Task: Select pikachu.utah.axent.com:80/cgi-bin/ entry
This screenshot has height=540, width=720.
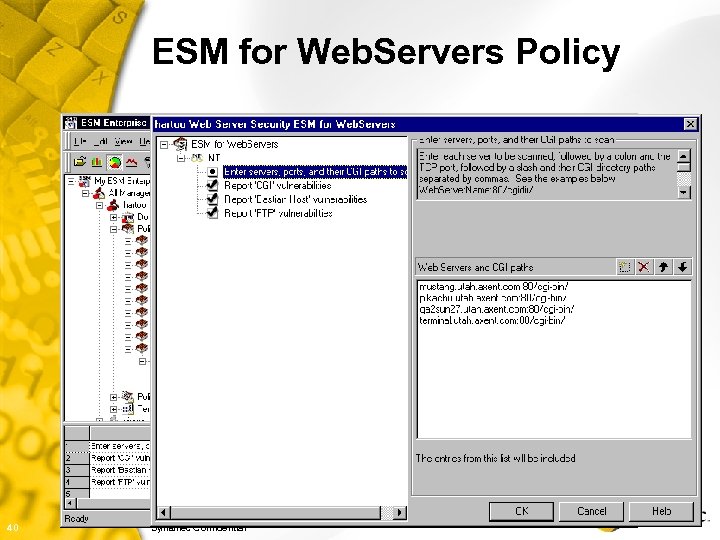Action: 493,298
